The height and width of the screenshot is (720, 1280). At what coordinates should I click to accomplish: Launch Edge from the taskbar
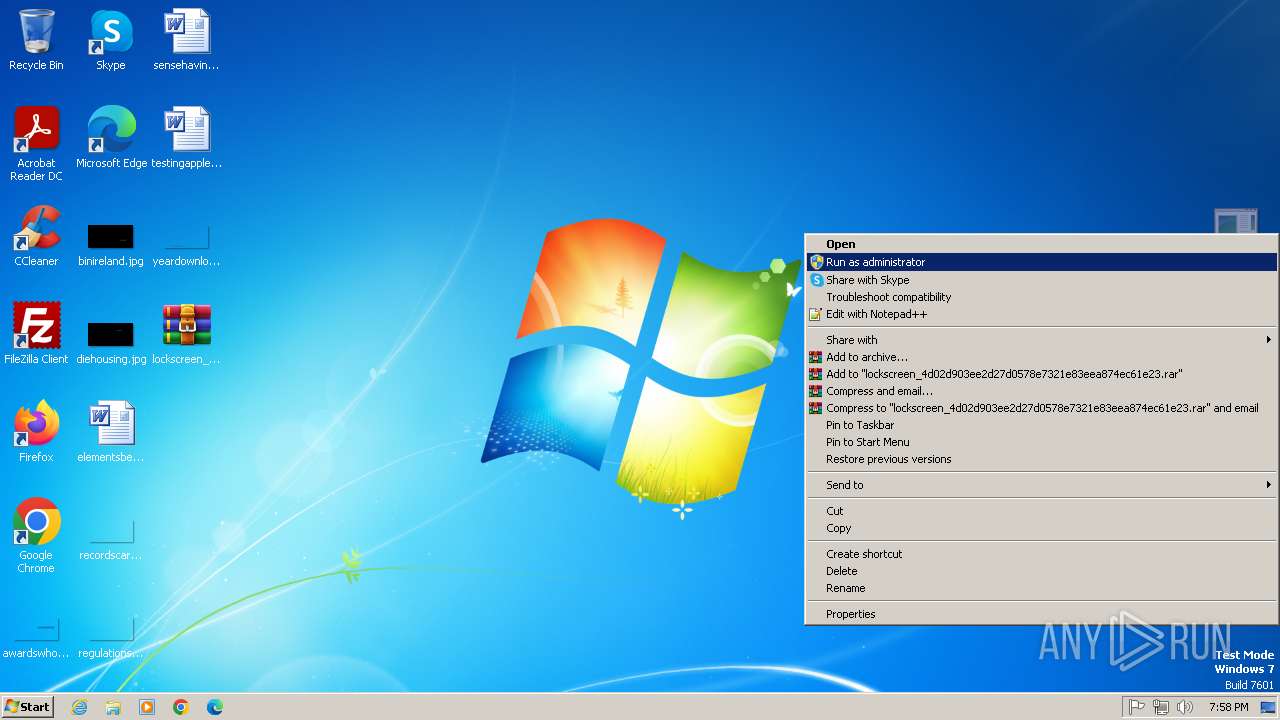[215, 707]
